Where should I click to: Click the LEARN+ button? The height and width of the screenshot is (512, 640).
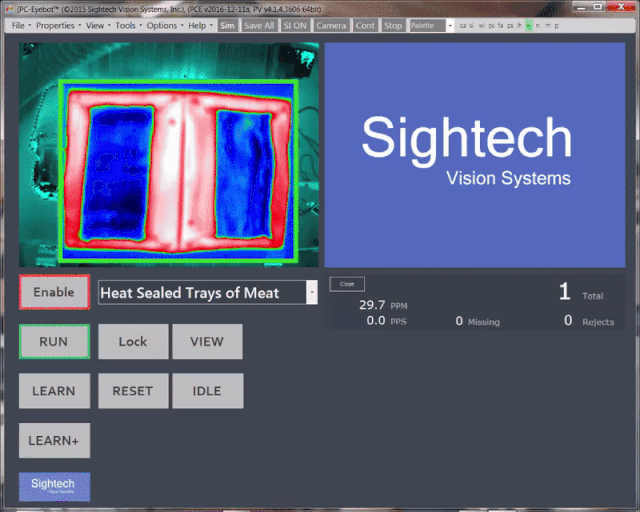(x=54, y=440)
